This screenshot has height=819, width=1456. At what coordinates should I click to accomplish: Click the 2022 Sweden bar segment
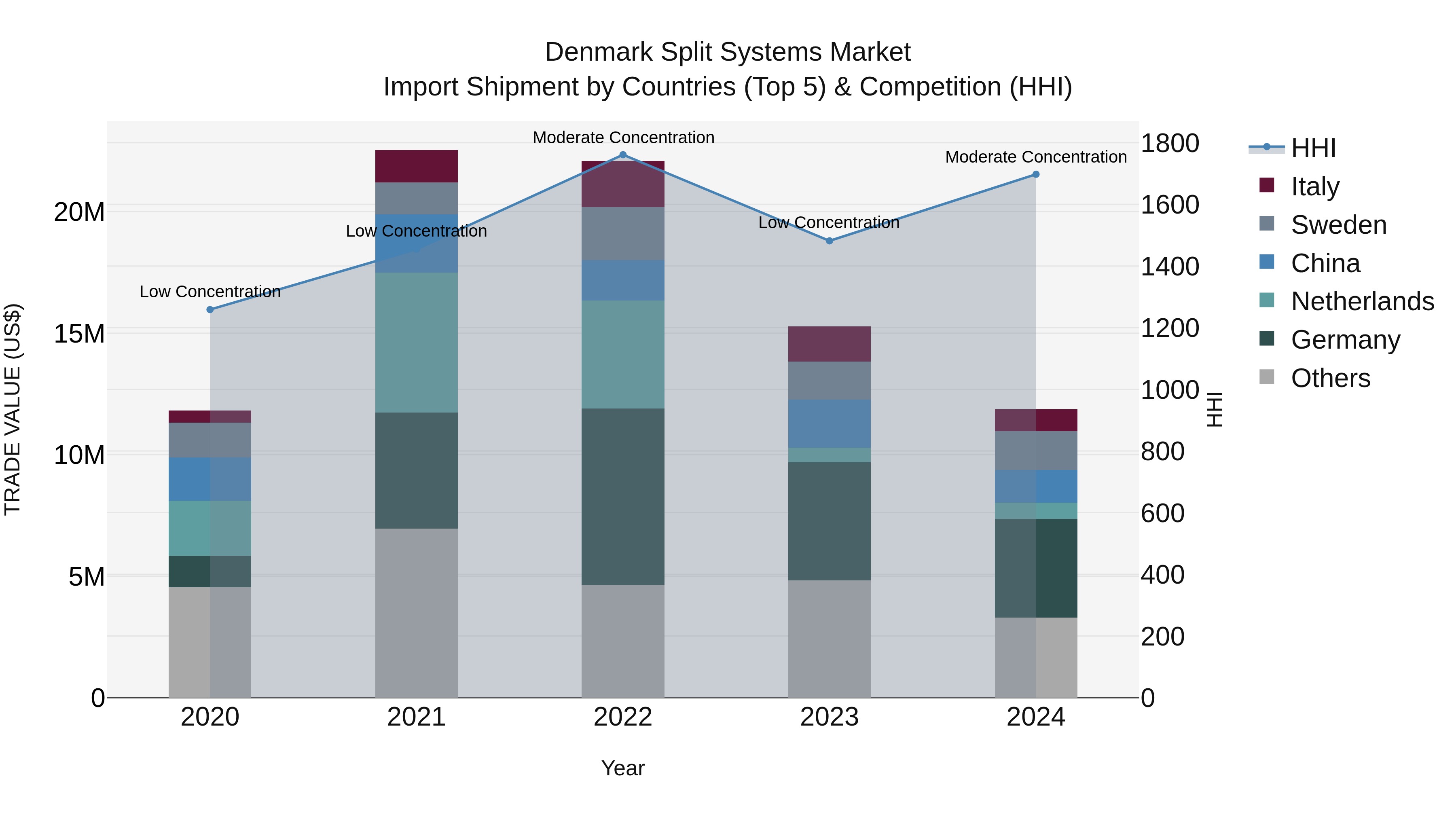click(x=623, y=234)
